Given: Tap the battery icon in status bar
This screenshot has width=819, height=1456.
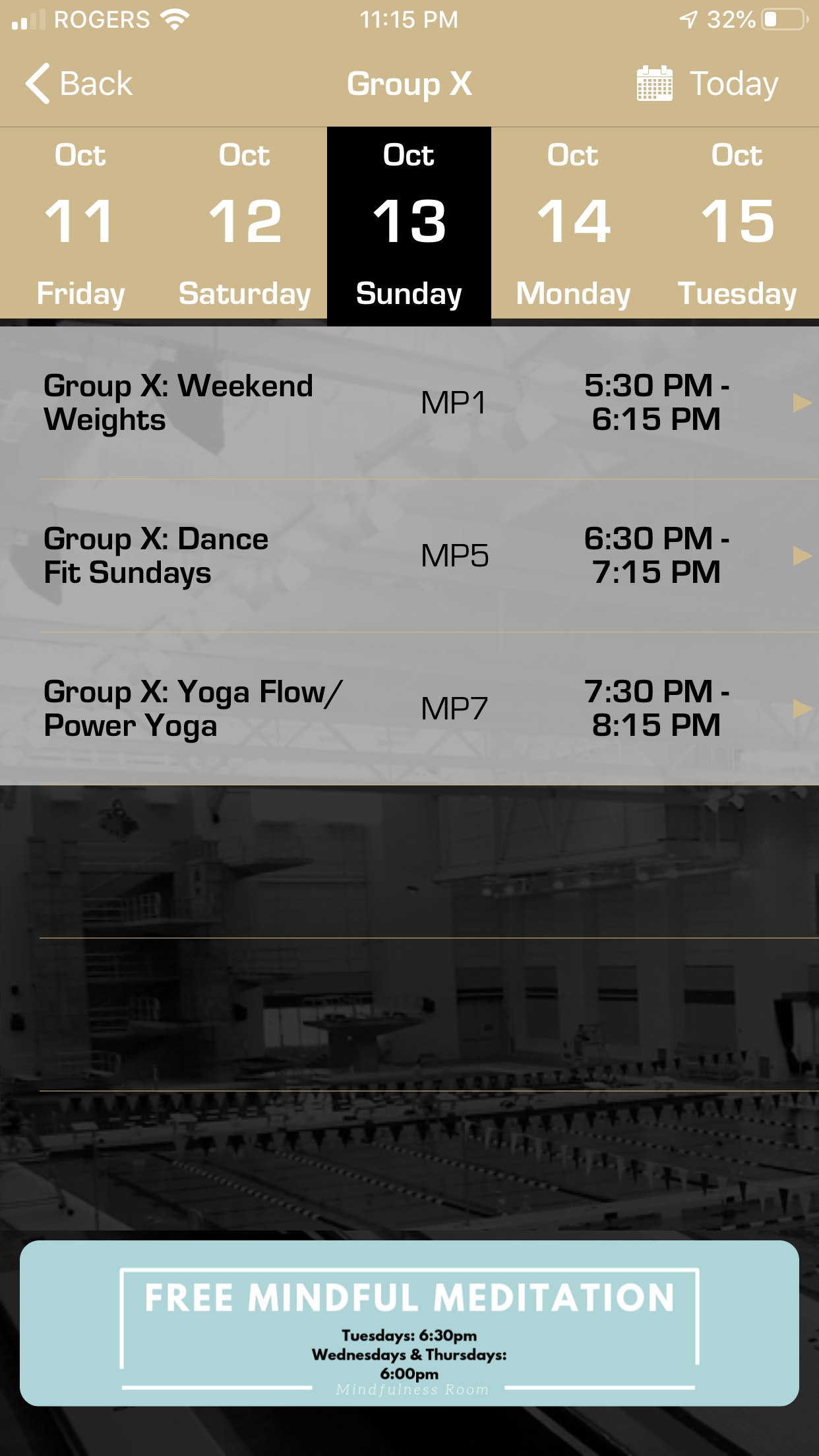Looking at the screenshot, I should pyautogui.click(x=783, y=19).
